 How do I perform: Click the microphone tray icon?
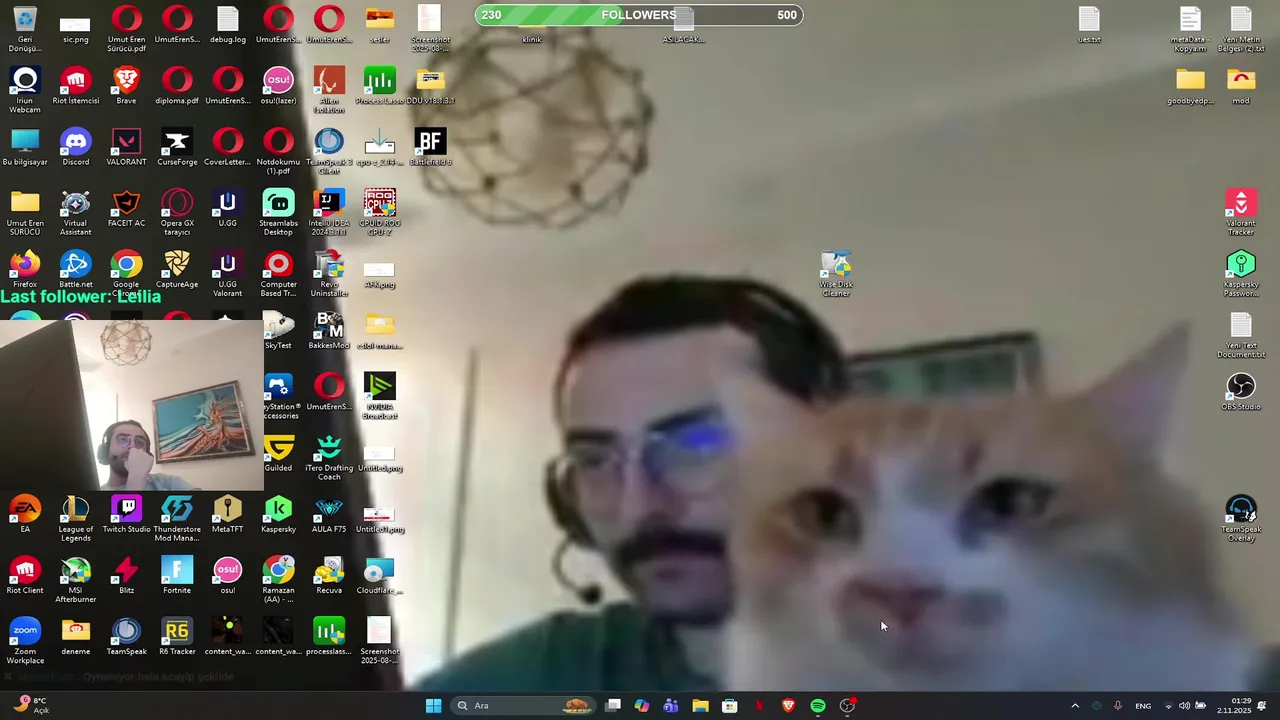click(1118, 706)
